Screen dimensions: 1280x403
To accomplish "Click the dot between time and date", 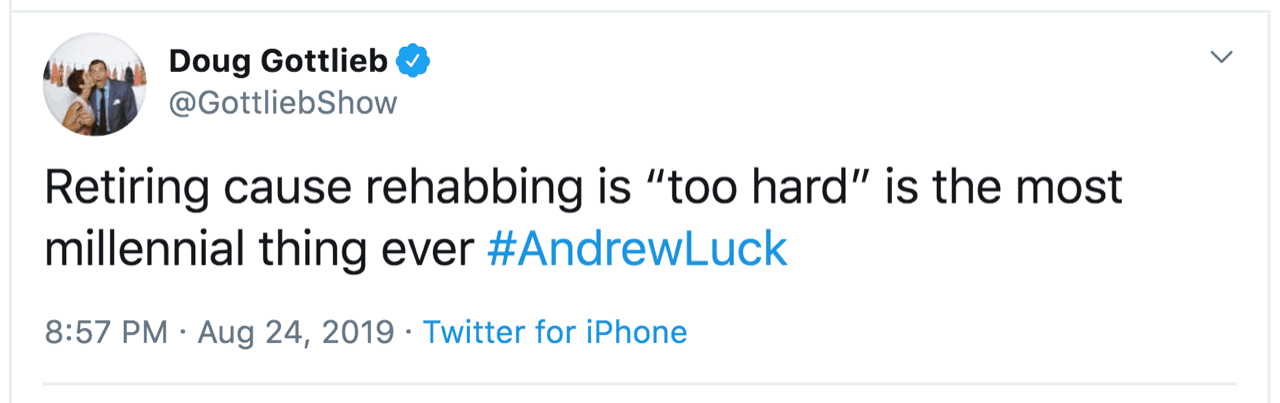I will [183, 332].
